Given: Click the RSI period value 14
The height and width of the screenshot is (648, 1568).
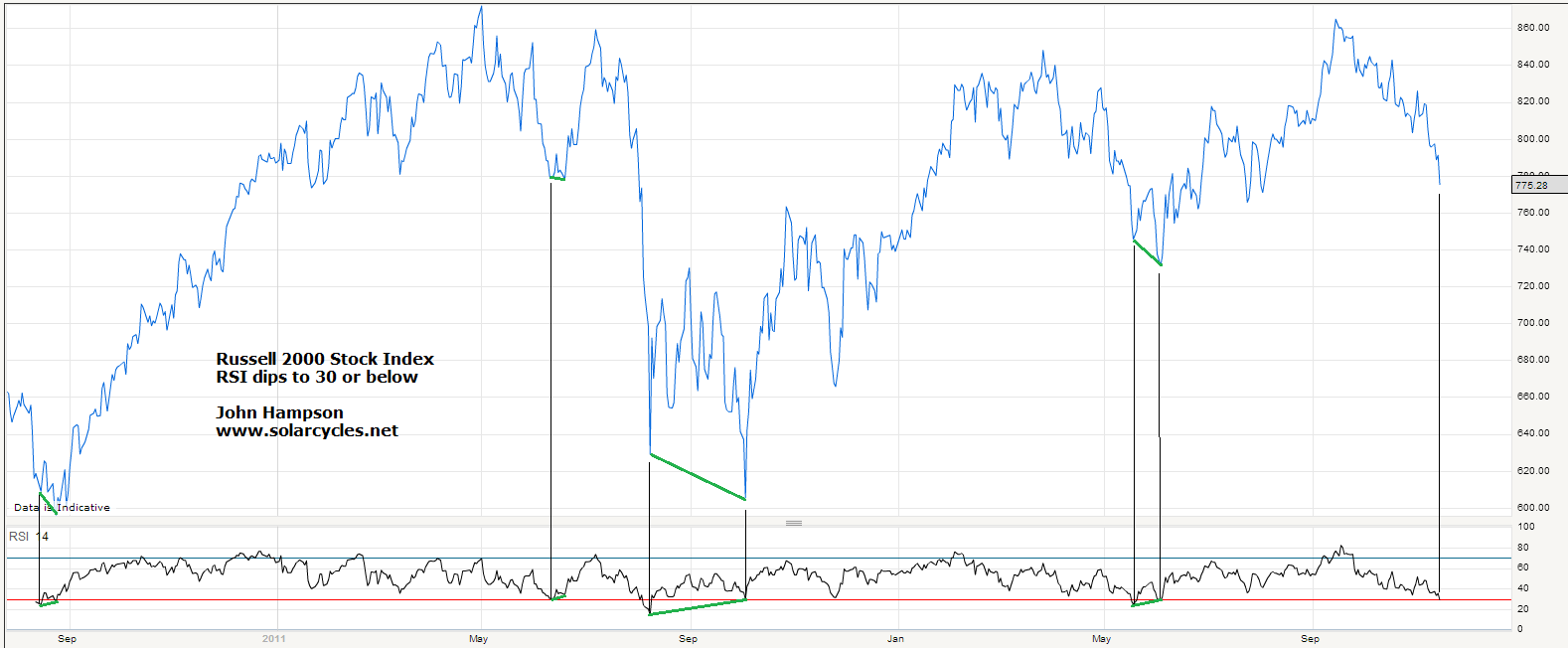Looking at the screenshot, I should pos(42,537).
